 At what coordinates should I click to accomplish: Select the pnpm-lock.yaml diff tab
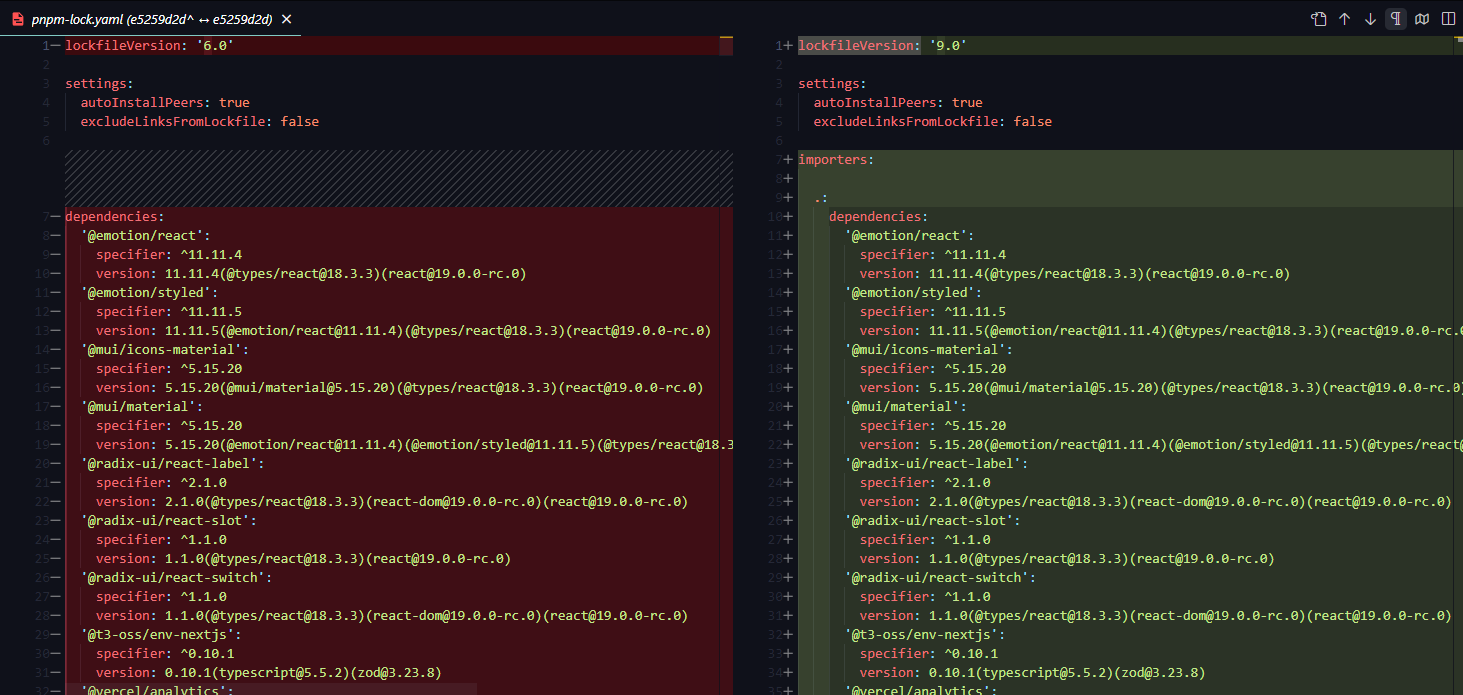tap(150, 19)
